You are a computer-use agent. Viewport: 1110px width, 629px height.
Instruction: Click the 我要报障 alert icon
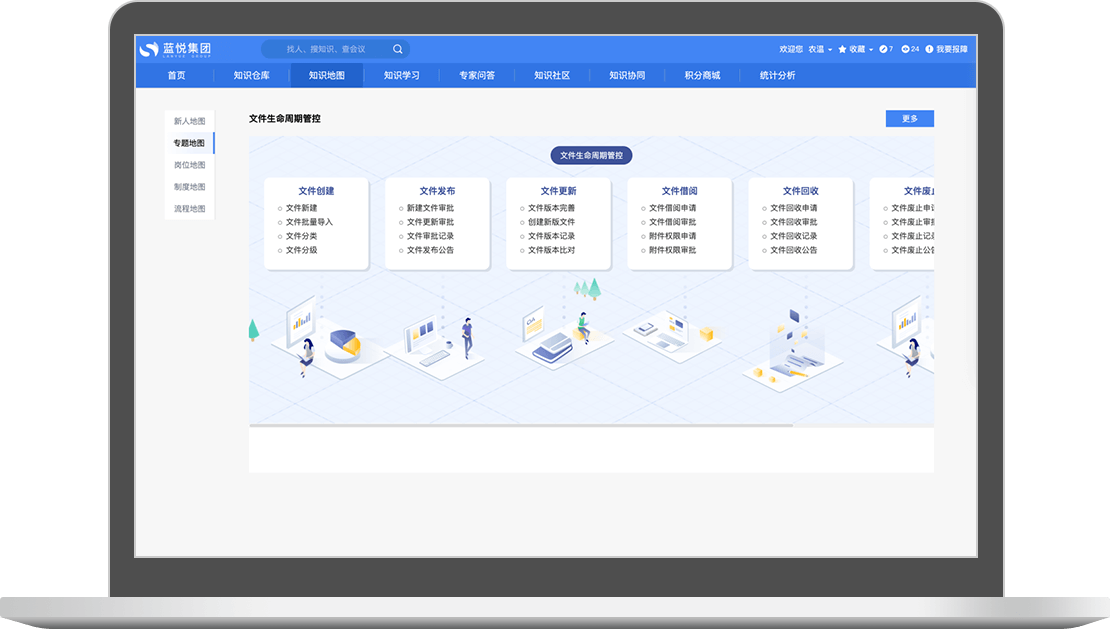(x=929, y=49)
